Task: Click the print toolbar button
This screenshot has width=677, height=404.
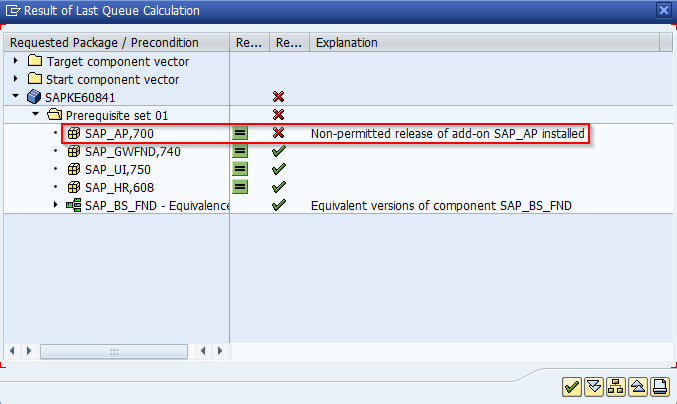Action: pos(660,387)
